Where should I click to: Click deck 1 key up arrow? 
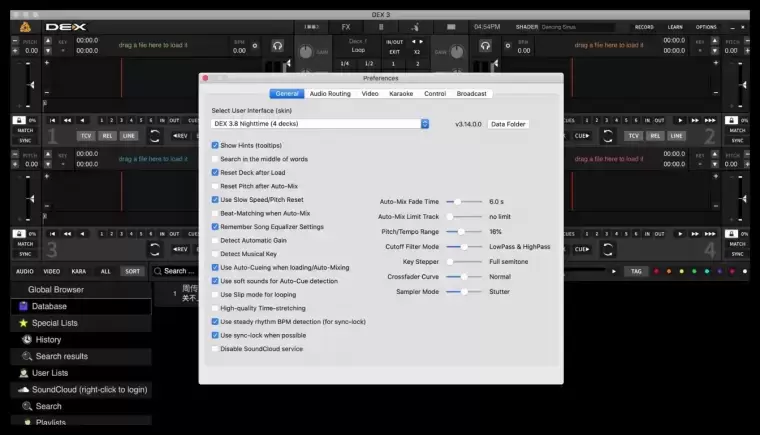(x=48, y=41)
